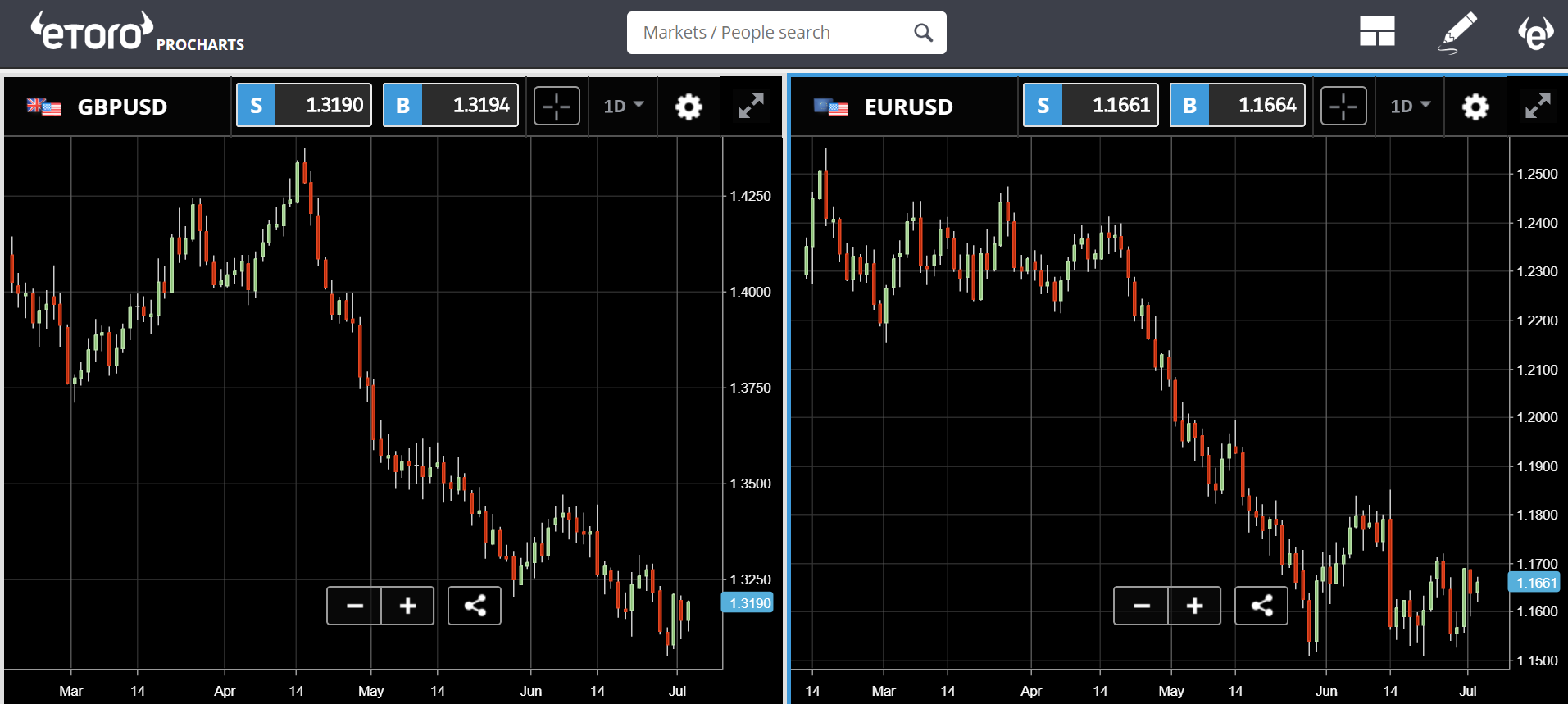The width and height of the screenshot is (1568, 704).
Task: Toggle crosshair on EURUSD chart
Action: pos(1343,106)
